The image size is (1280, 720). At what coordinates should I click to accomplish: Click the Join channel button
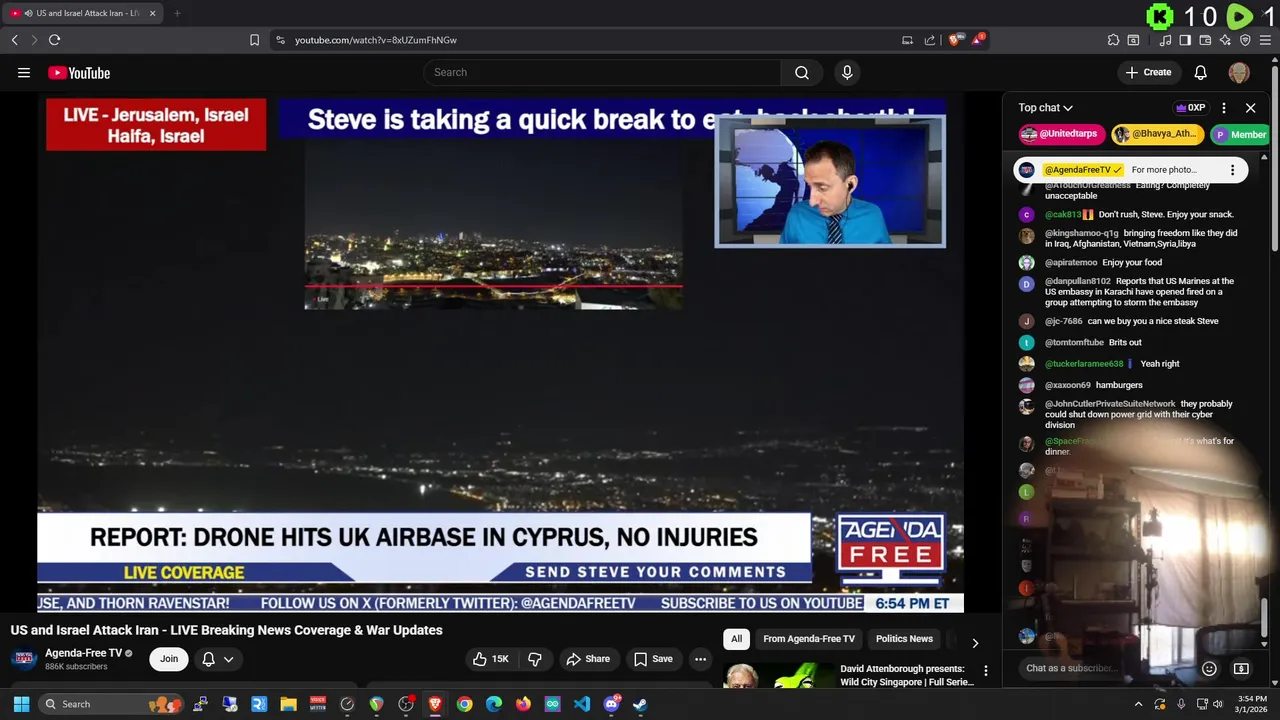(x=169, y=659)
